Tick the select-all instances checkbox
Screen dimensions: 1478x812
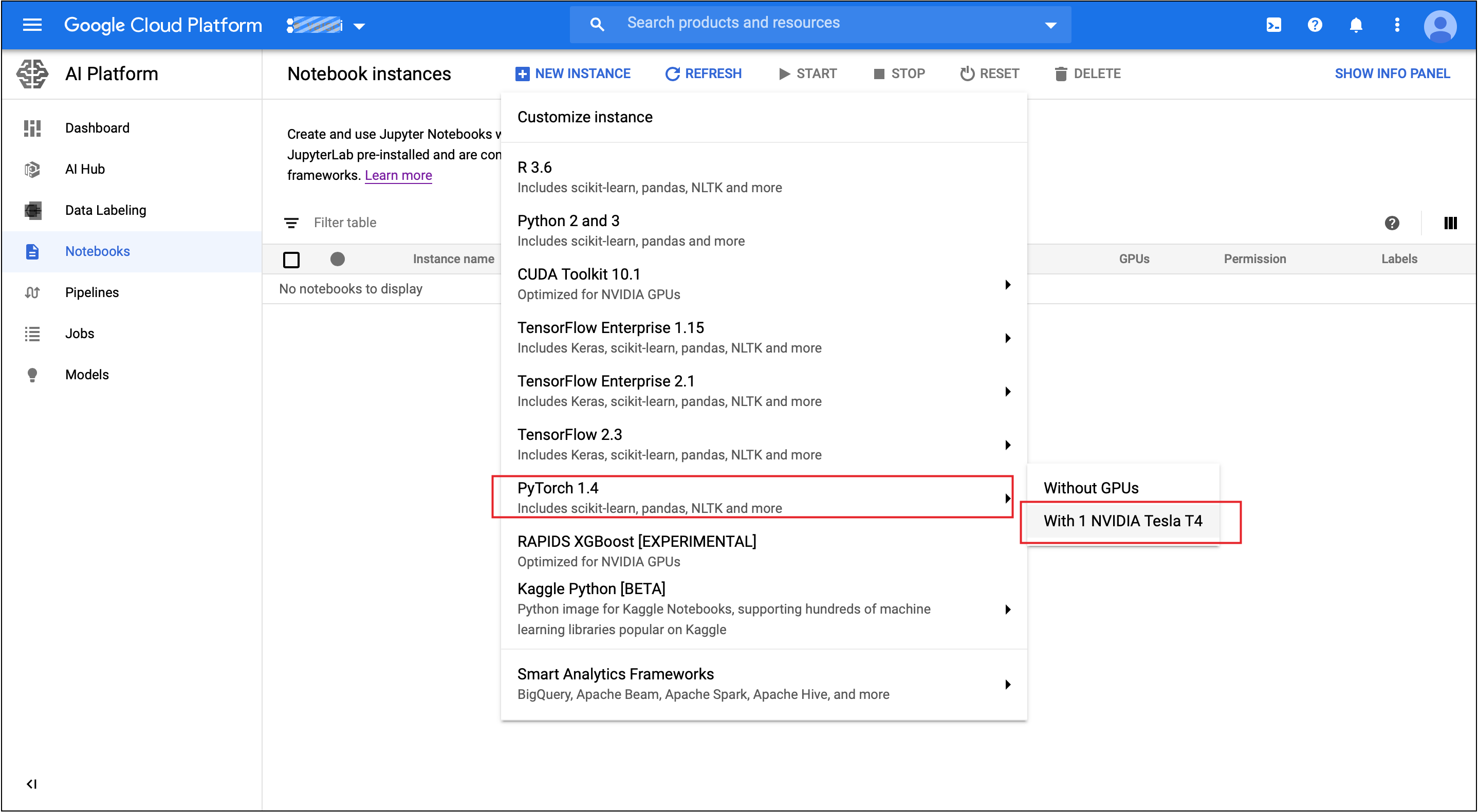pos(291,260)
